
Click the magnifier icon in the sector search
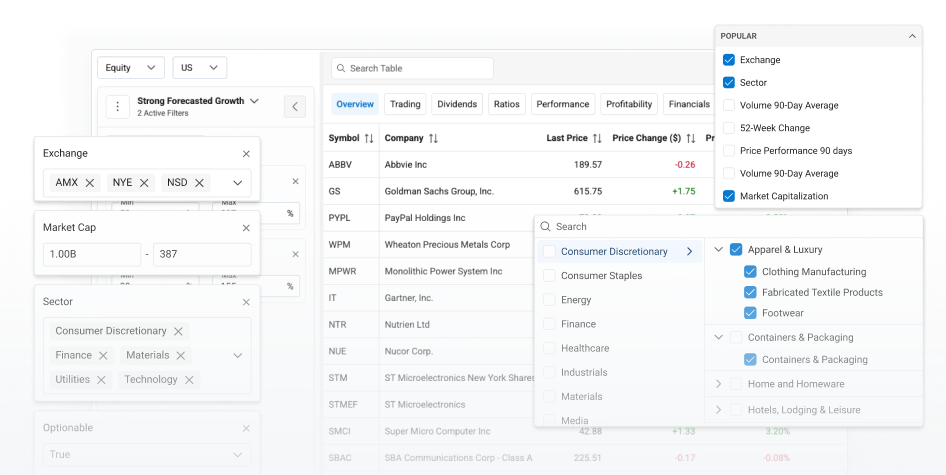tap(545, 226)
